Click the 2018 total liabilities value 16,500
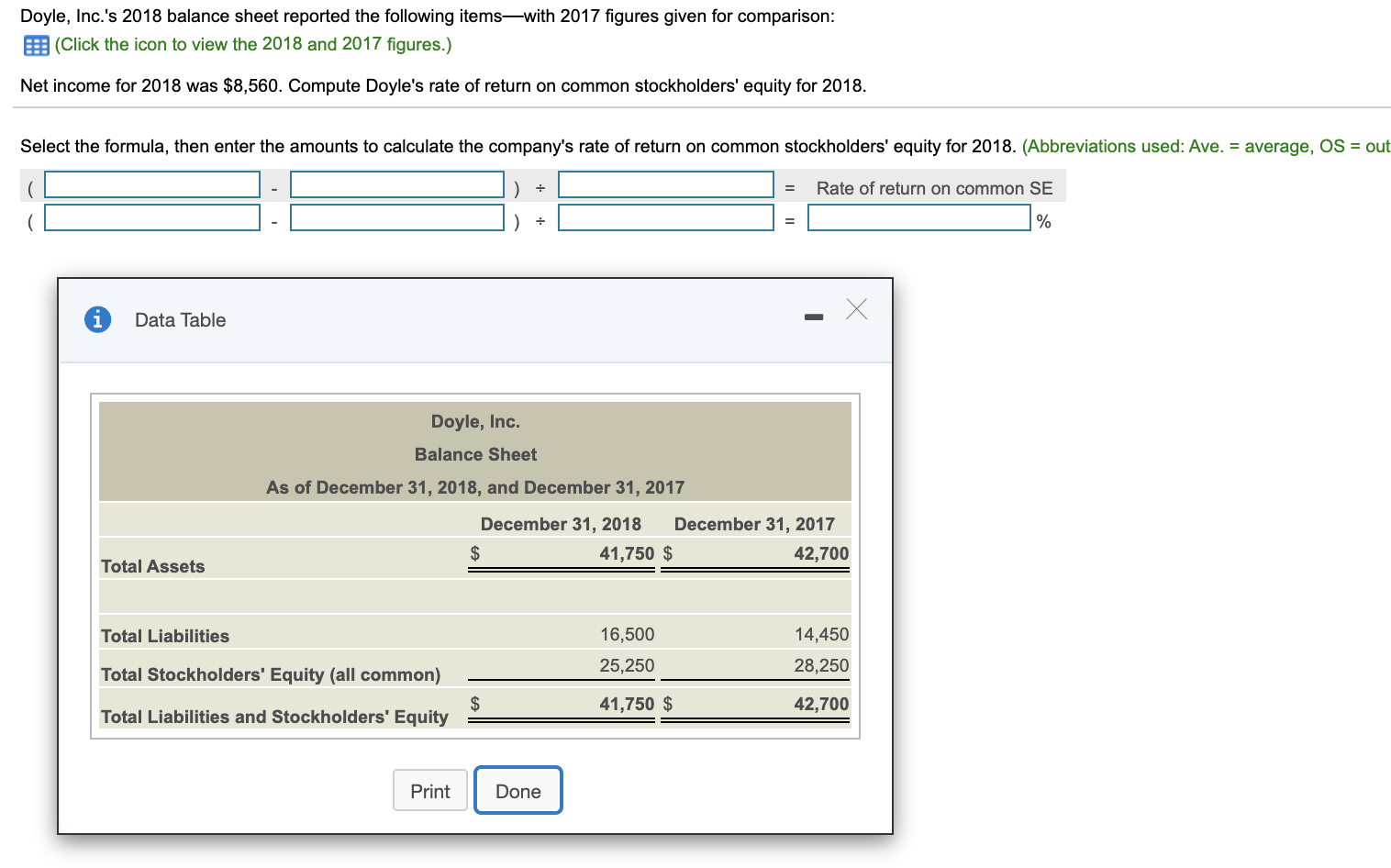This screenshot has height=868, width=1391. (x=628, y=634)
